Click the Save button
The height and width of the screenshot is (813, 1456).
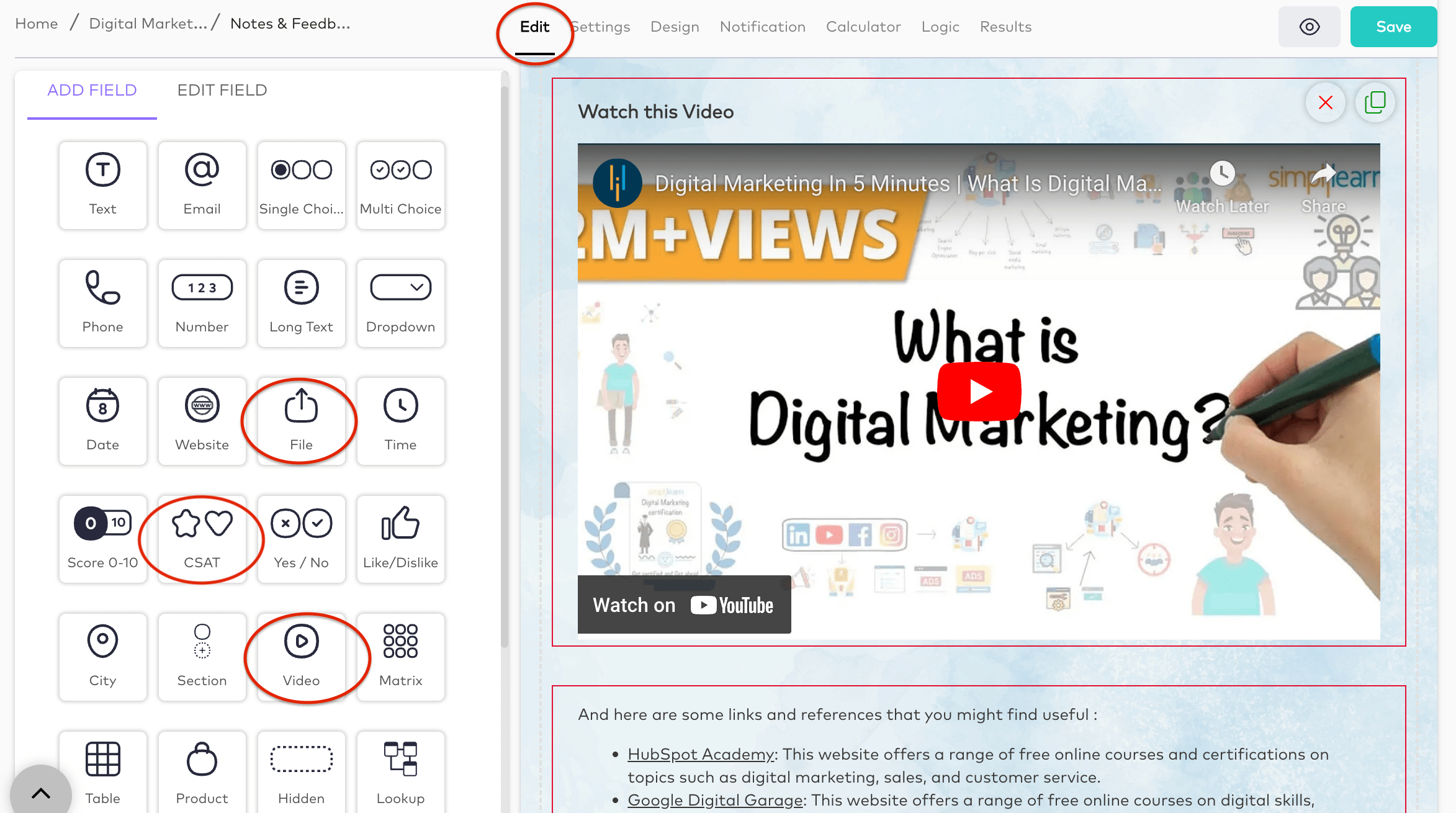(1393, 27)
